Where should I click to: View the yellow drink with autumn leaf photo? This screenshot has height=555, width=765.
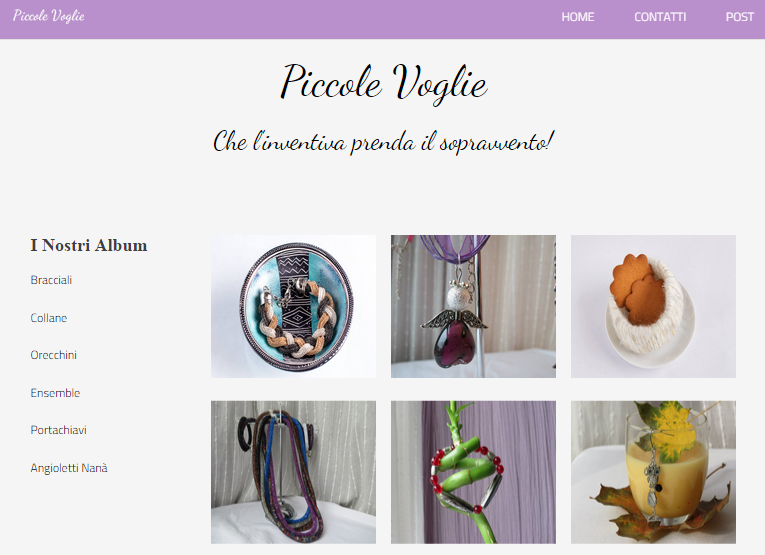[653, 472]
